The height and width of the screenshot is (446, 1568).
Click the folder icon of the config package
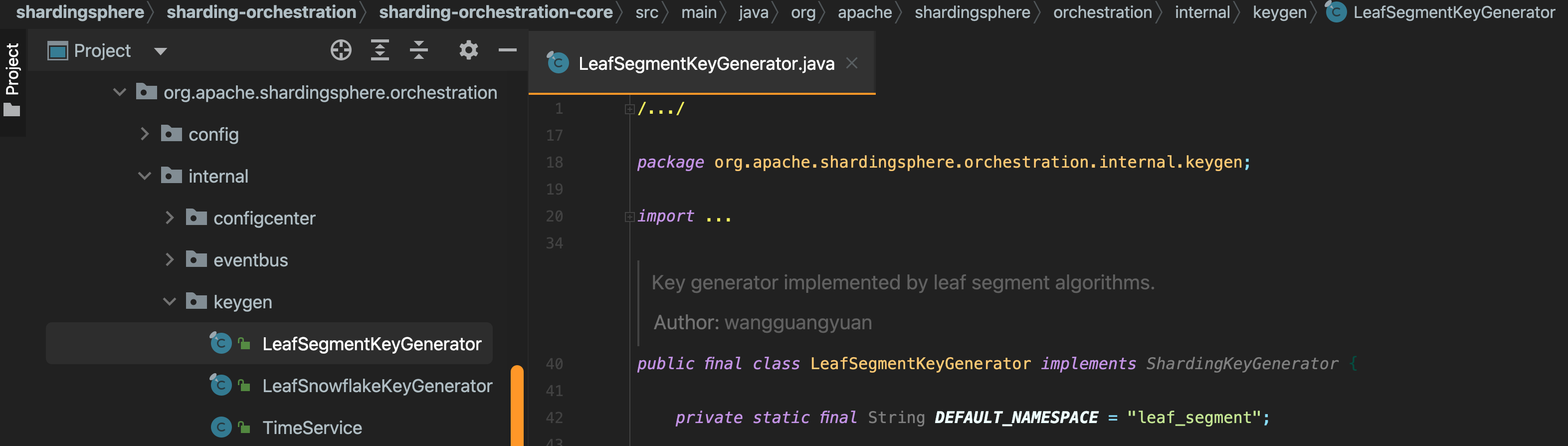(x=171, y=133)
